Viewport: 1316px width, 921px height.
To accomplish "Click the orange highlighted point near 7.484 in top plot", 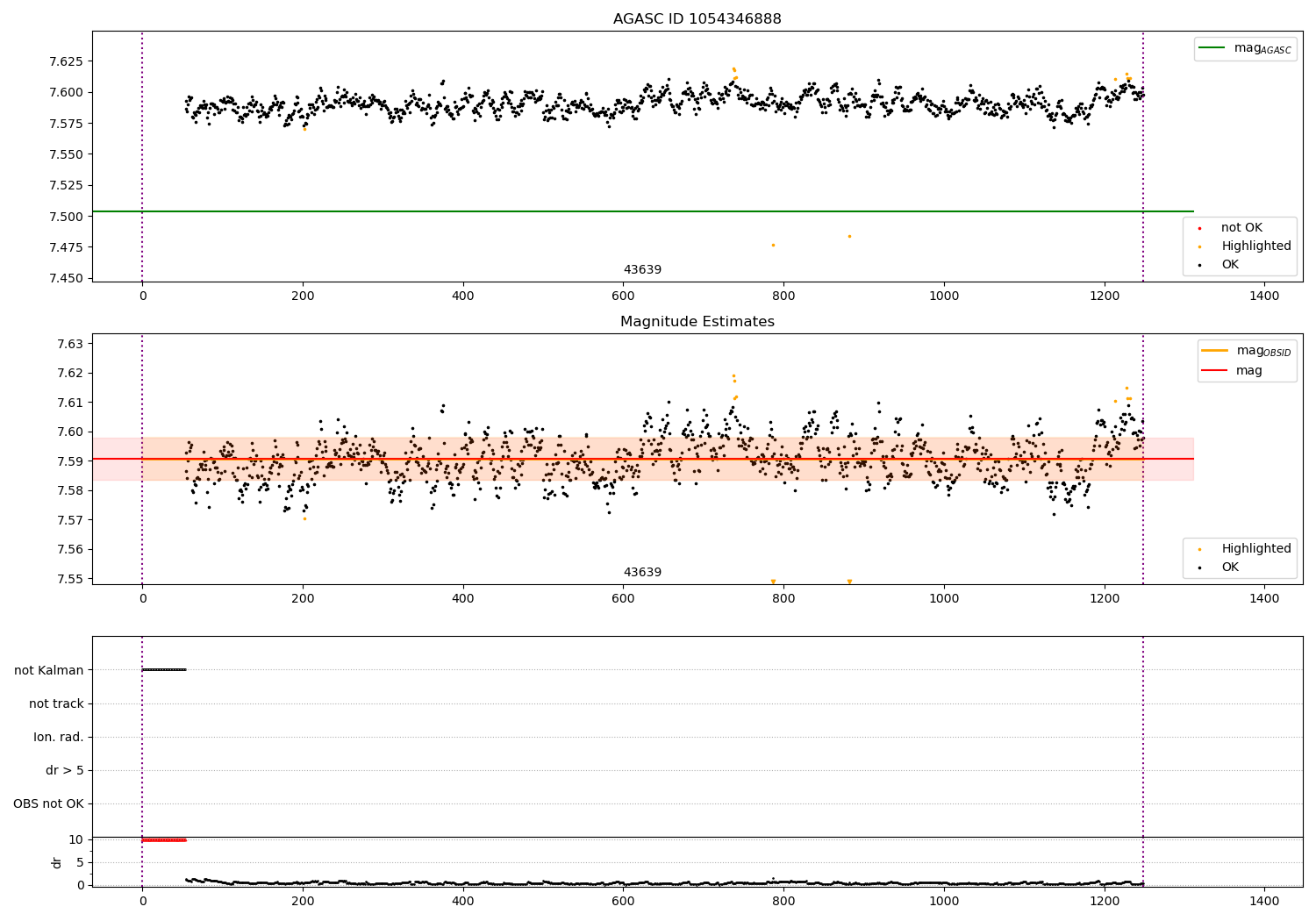I will 849,236.
